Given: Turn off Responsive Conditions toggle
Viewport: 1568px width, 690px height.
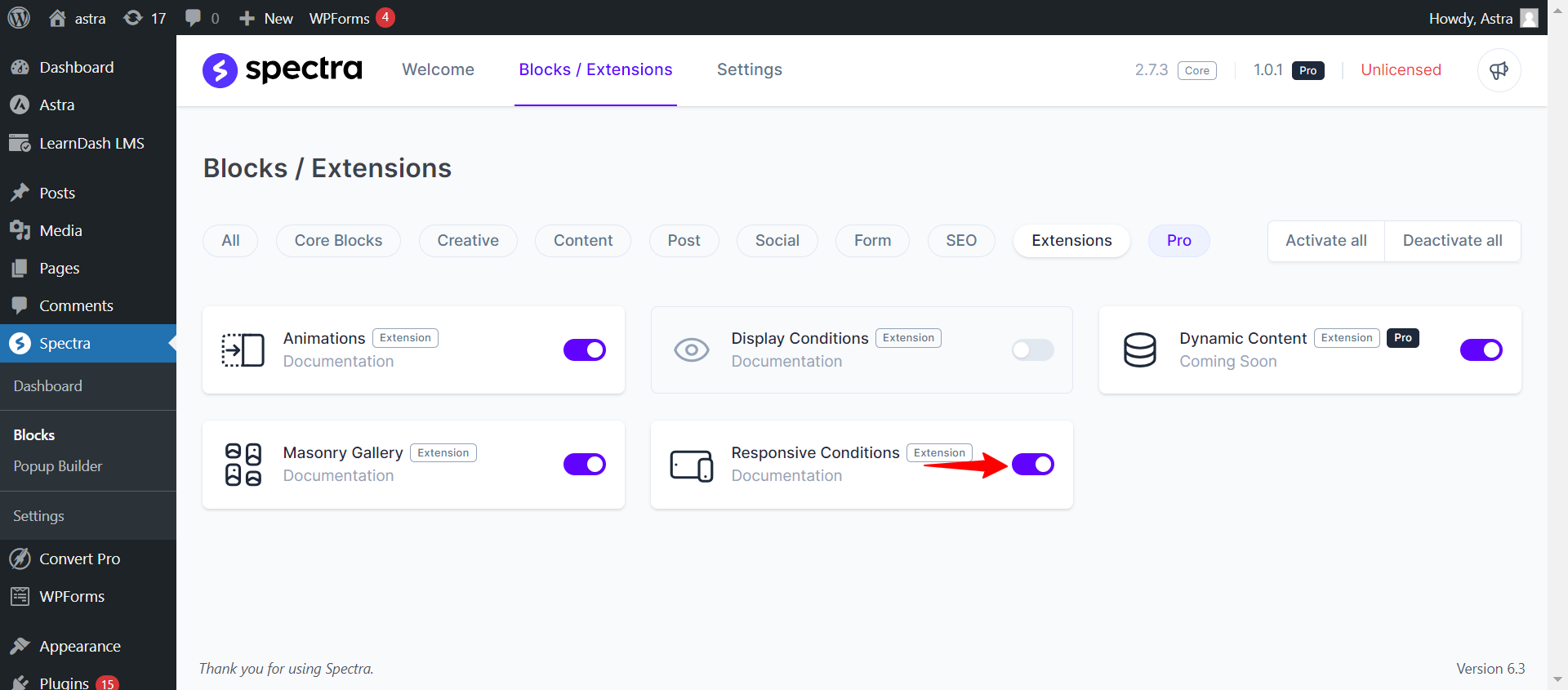Looking at the screenshot, I should click(1032, 465).
